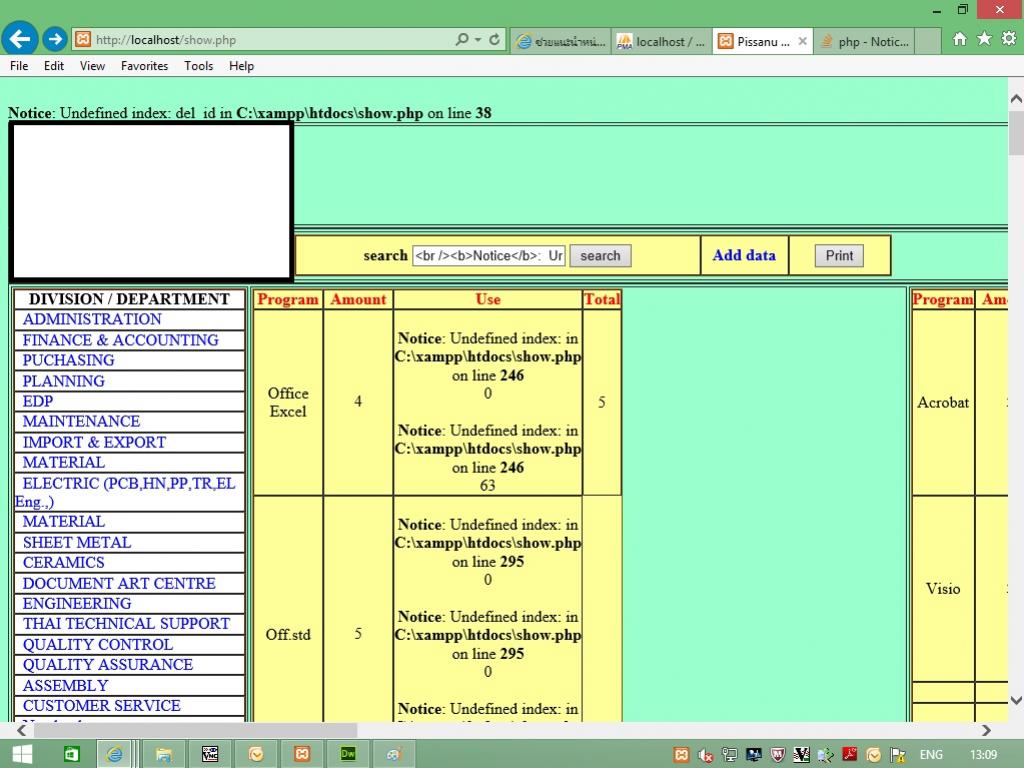The width and height of the screenshot is (1024, 768).
Task: Open the 'Add data' link
Action: (744, 255)
